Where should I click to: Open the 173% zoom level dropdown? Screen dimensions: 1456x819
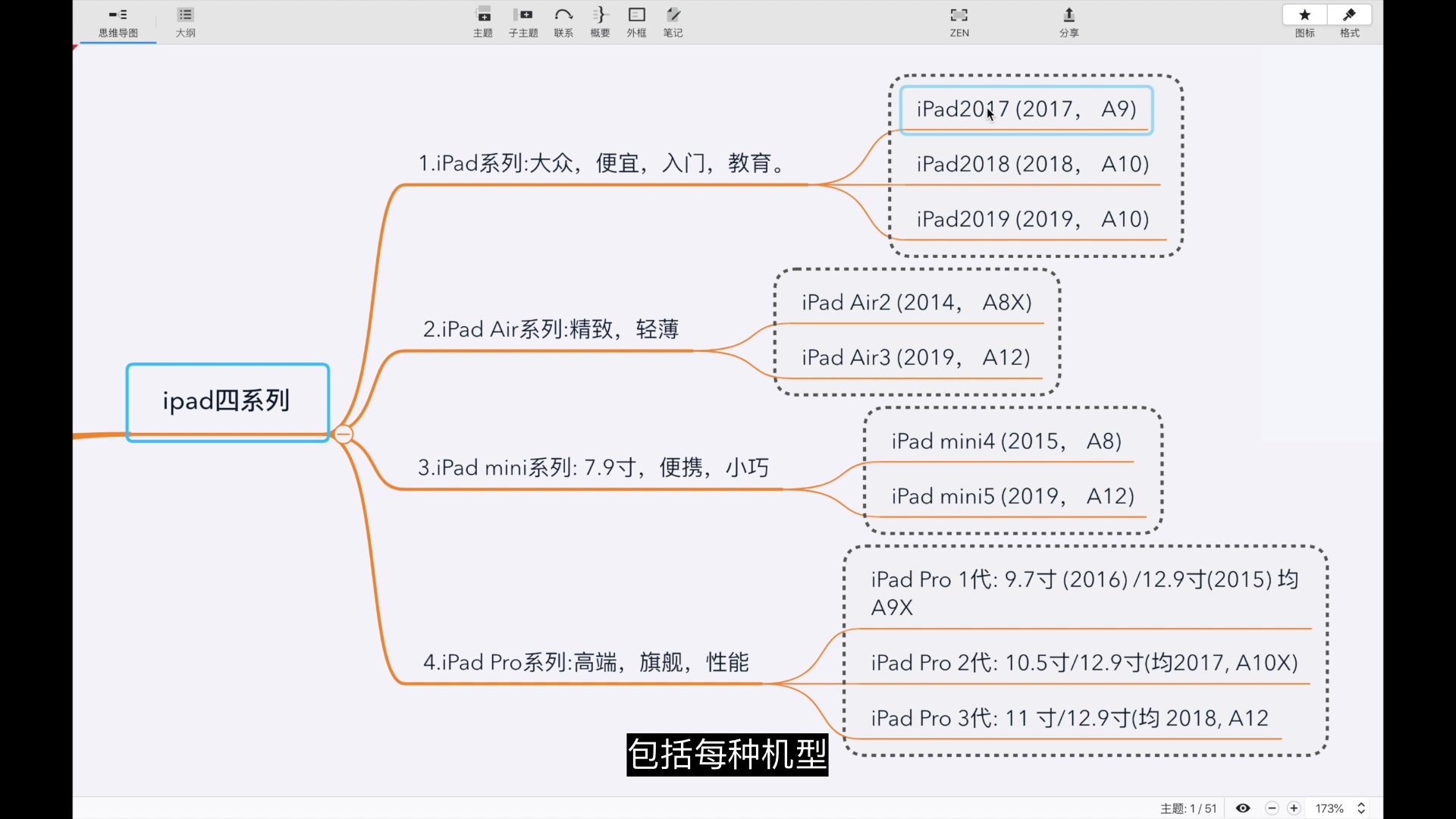tap(1329, 808)
